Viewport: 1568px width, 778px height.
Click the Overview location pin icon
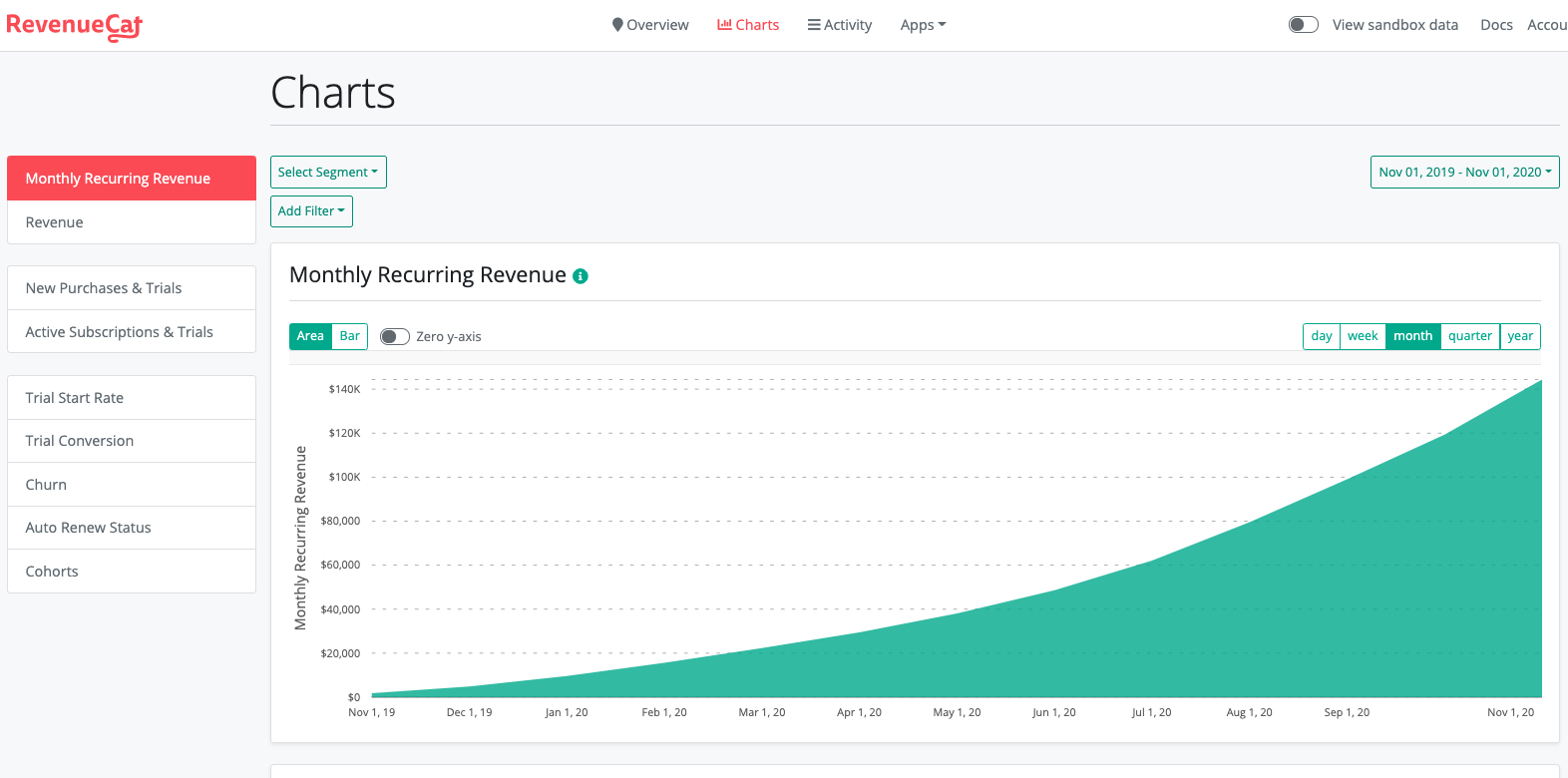pyautogui.click(x=617, y=25)
